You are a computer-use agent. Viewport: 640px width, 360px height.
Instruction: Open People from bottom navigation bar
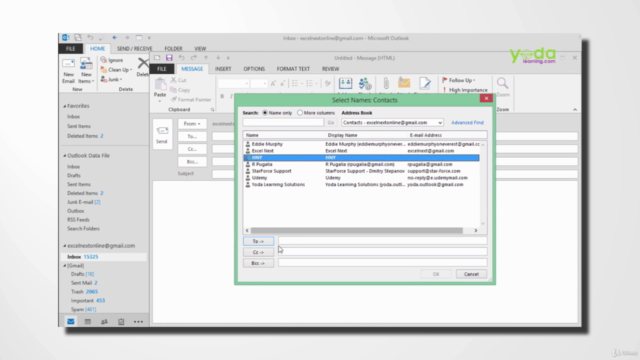tap(104, 322)
